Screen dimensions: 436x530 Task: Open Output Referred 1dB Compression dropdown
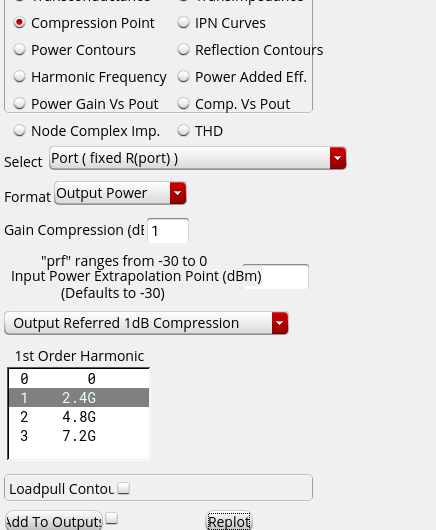(146, 323)
